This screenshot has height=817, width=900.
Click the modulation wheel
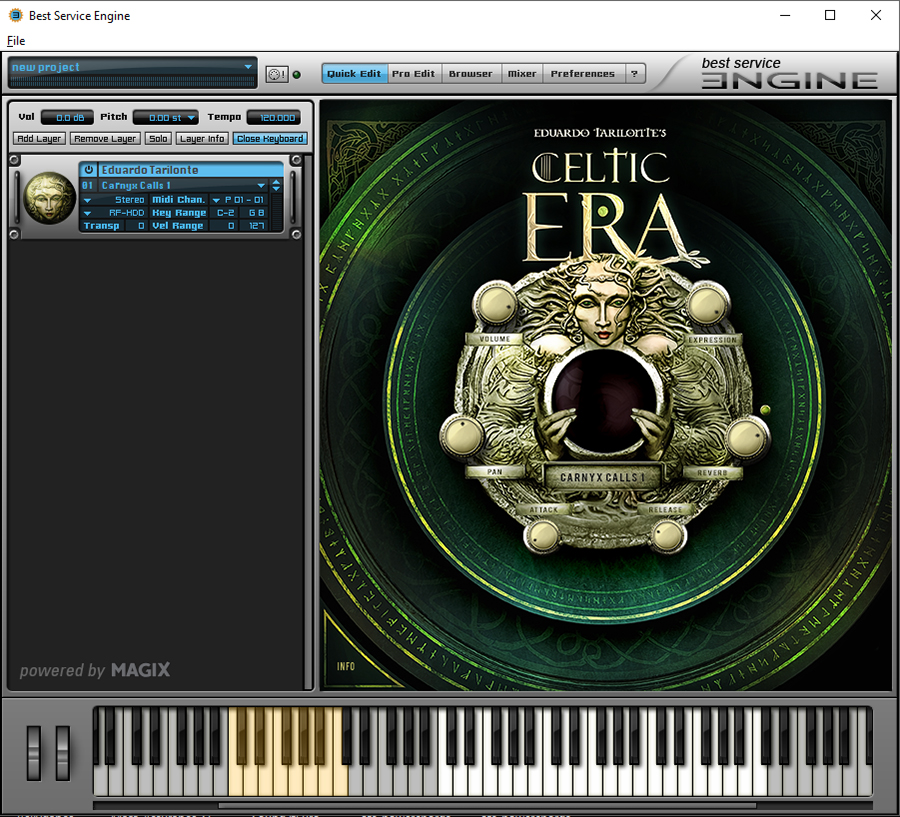tap(63, 753)
